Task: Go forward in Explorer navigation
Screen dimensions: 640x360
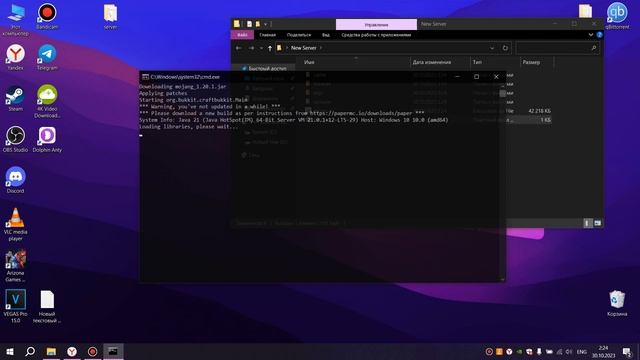Action: pos(251,48)
